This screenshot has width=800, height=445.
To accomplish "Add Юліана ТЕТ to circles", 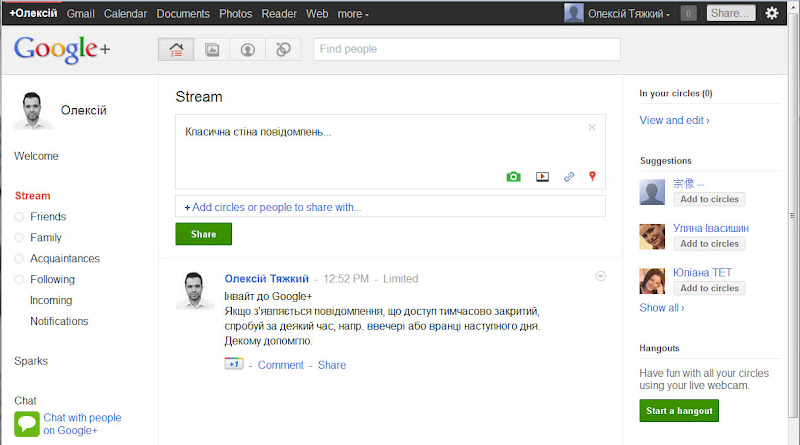I will tap(709, 288).
